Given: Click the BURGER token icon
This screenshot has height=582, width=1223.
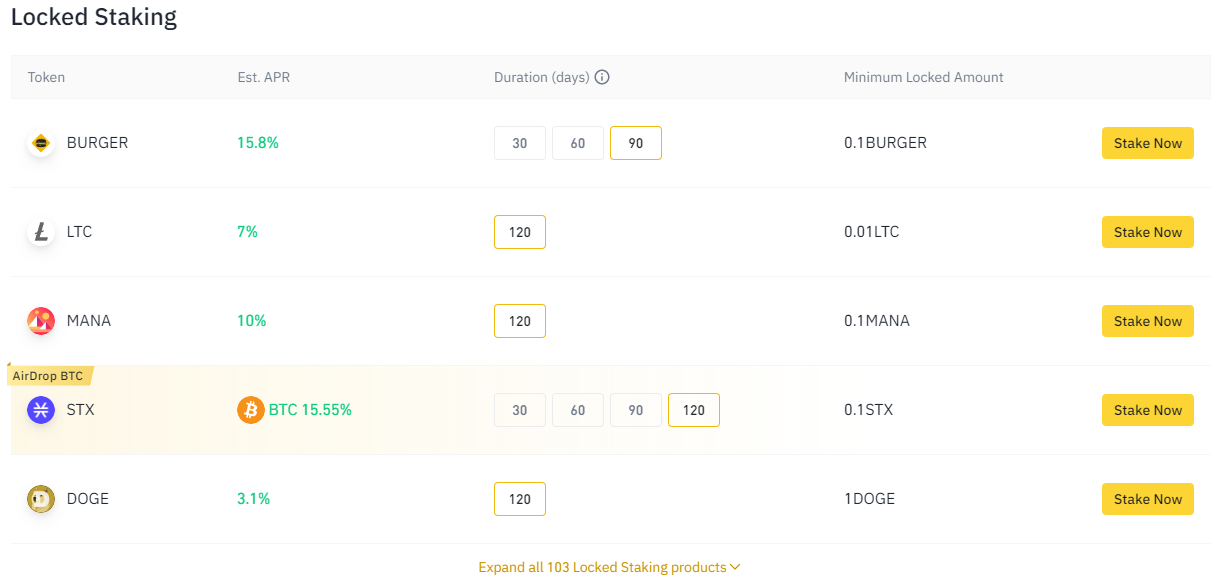Looking at the screenshot, I should click(x=41, y=143).
